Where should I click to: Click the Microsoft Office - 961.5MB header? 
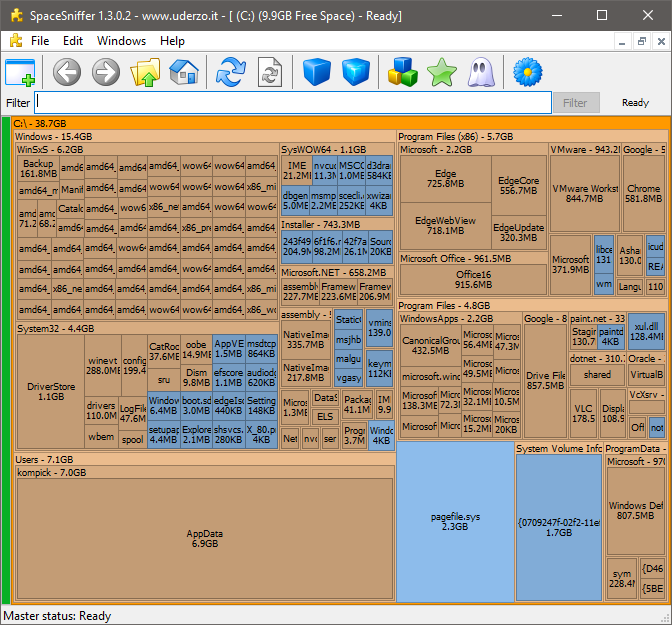click(x=473, y=258)
